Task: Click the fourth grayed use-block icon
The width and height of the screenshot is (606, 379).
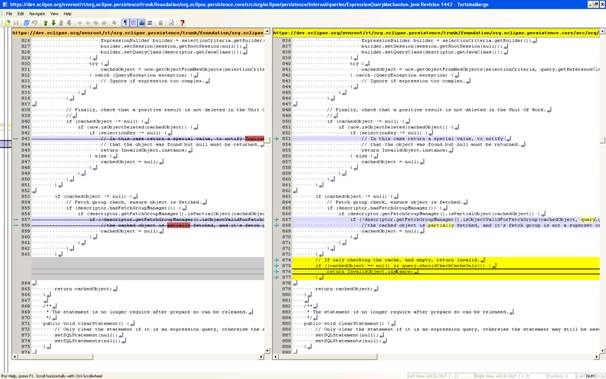Action: click(x=104, y=23)
